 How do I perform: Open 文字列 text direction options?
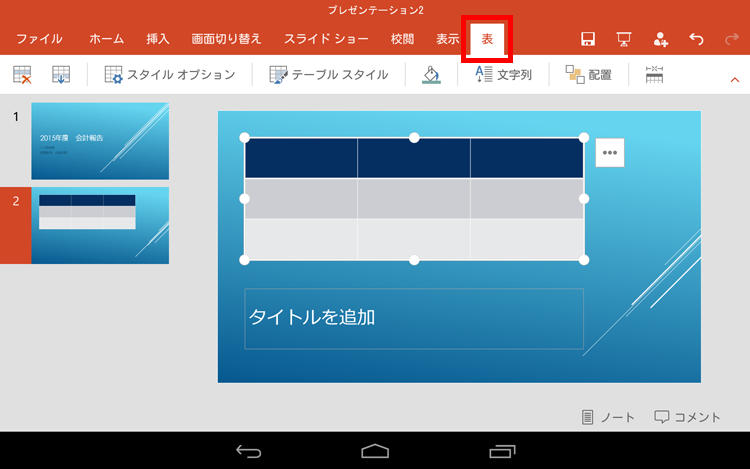[x=503, y=75]
